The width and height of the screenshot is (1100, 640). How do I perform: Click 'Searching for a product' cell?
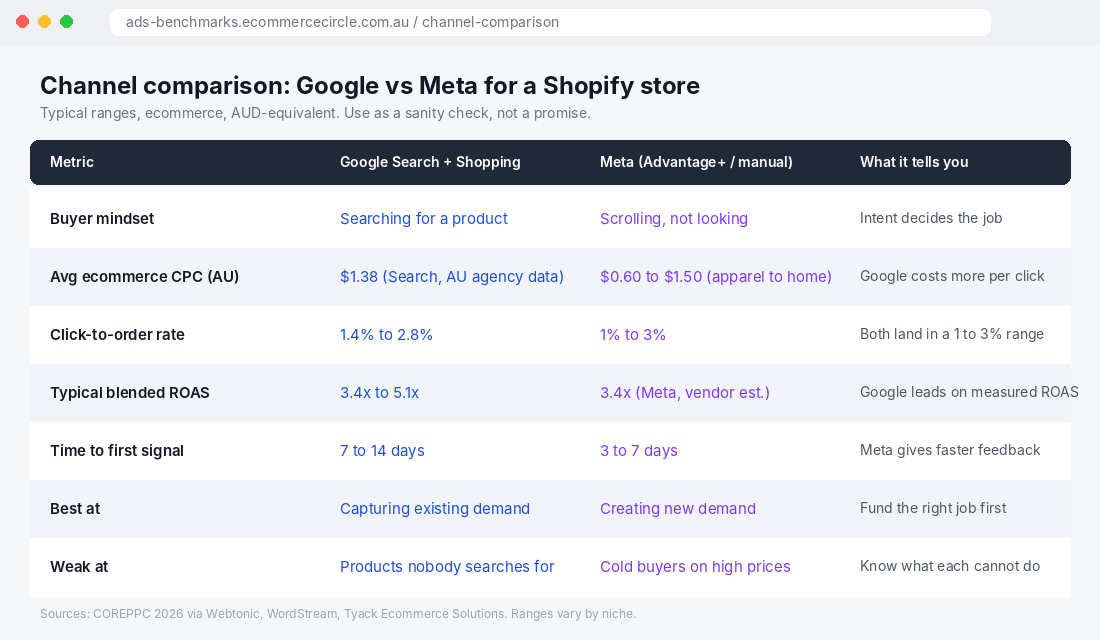(x=424, y=219)
